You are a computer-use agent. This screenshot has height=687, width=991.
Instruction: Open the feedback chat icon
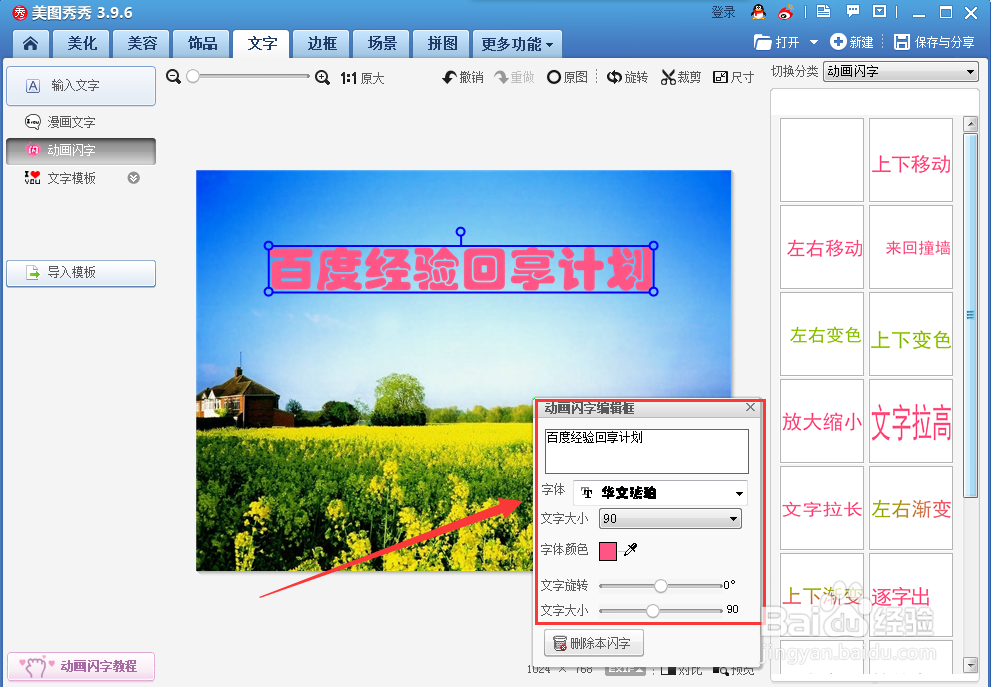click(x=853, y=11)
